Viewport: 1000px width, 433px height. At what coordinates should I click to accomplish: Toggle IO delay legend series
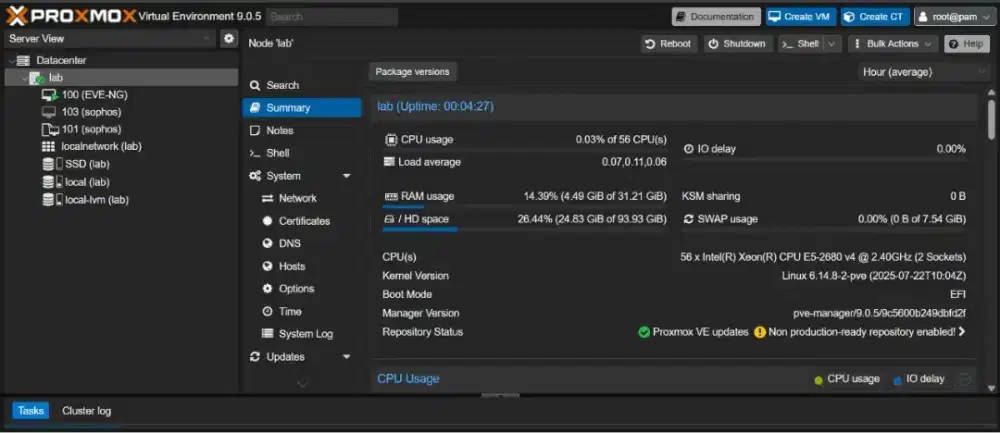pos(919,379)
